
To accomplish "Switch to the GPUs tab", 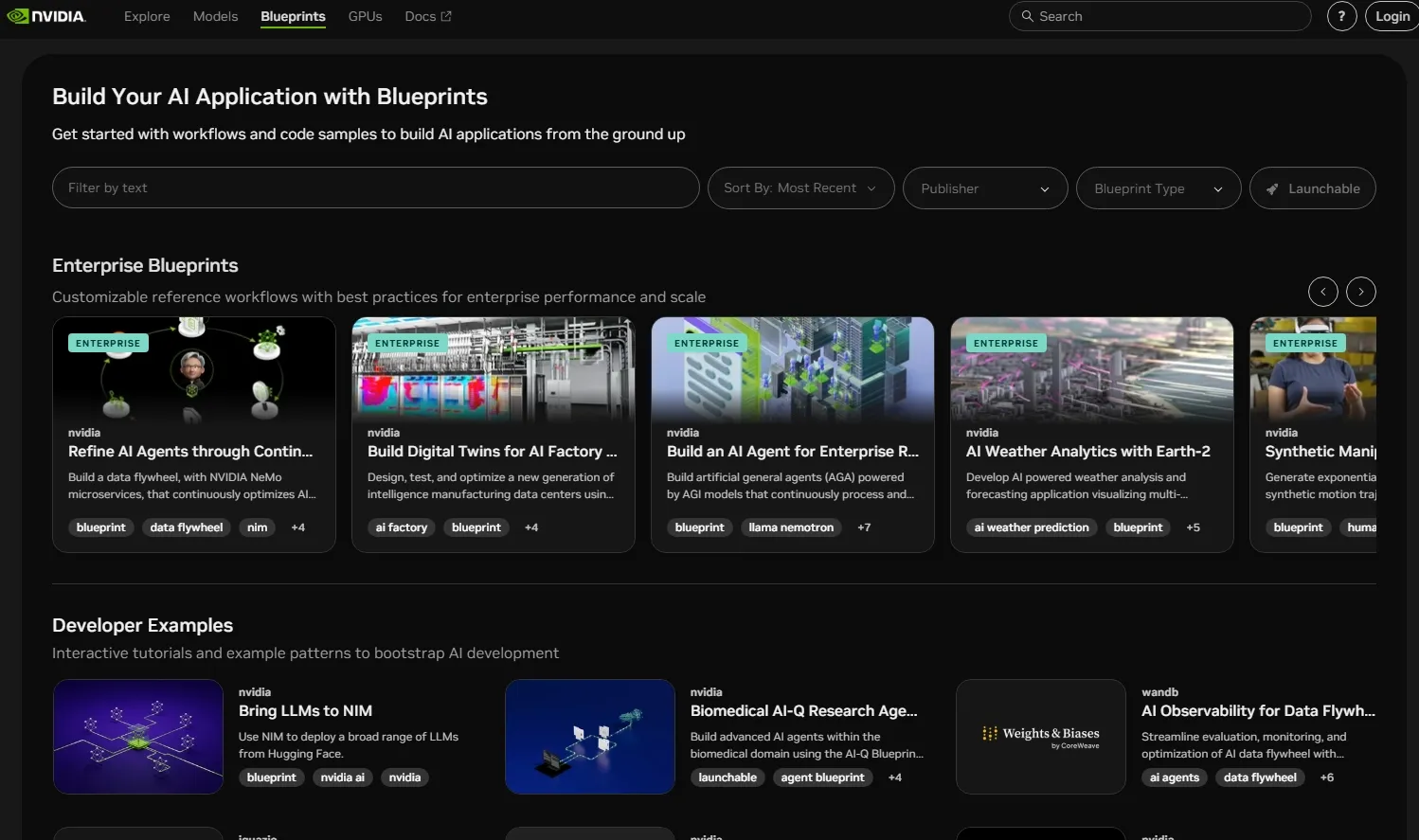I will pyautogui.click(x=365, y=16).
